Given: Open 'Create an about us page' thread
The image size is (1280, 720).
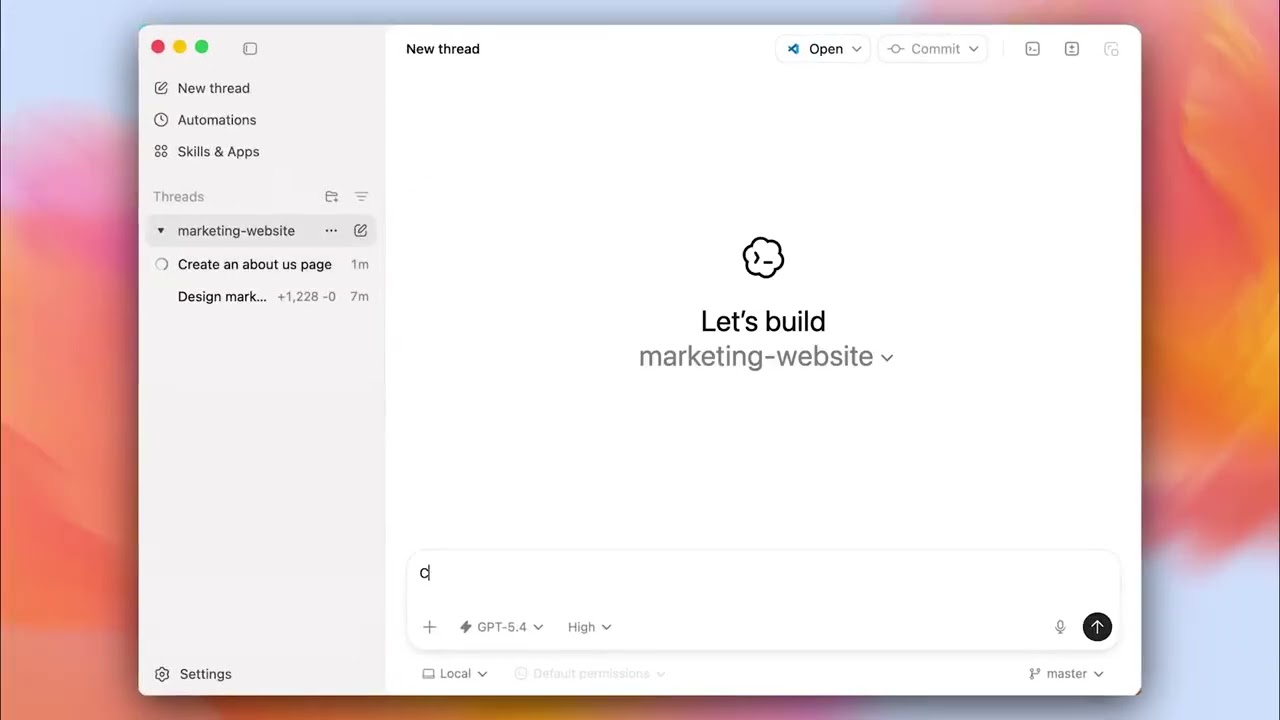Looking at the screenshot, I should click(x=261, y=265).
